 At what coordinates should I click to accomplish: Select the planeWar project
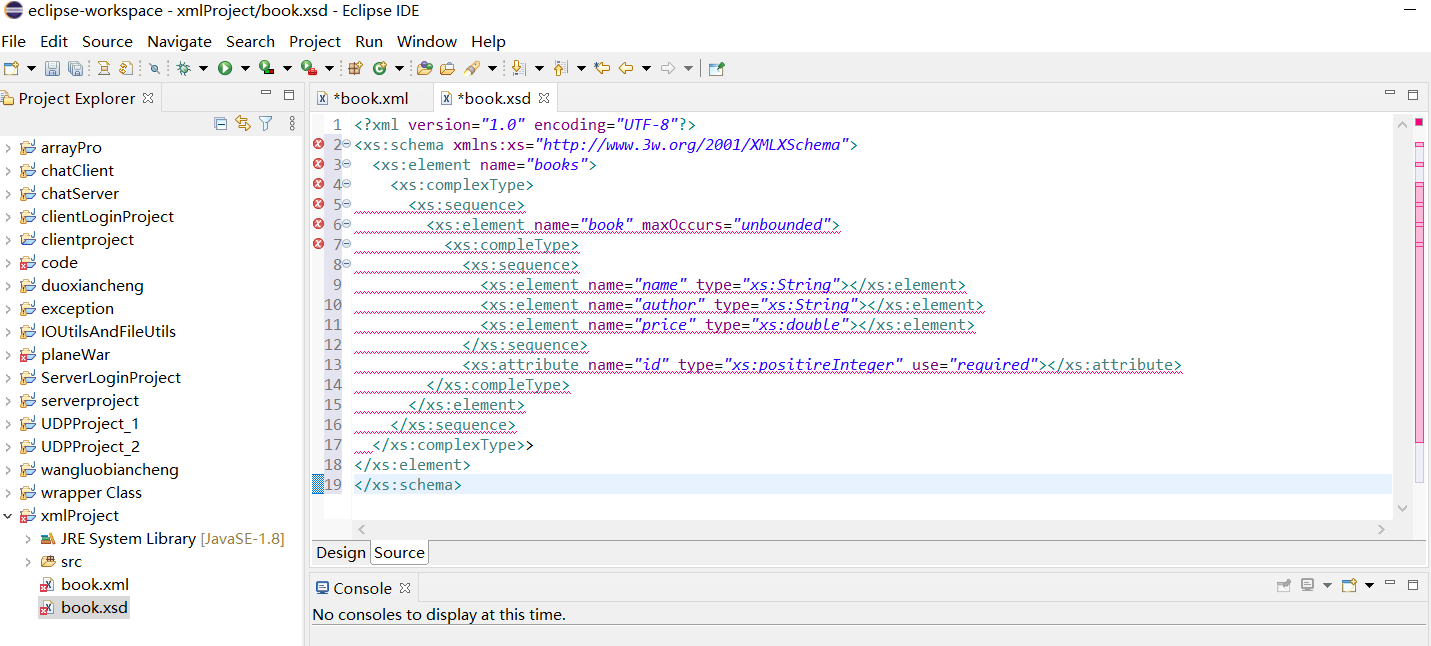tap(75, 355)
